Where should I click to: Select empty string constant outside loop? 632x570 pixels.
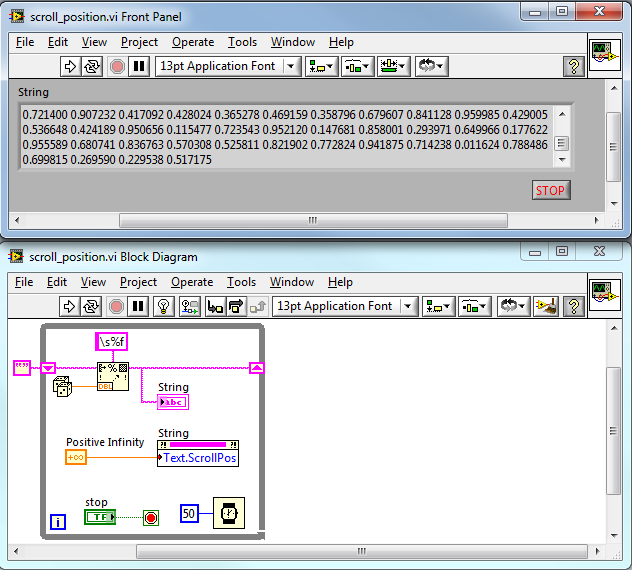coord(22,368)
